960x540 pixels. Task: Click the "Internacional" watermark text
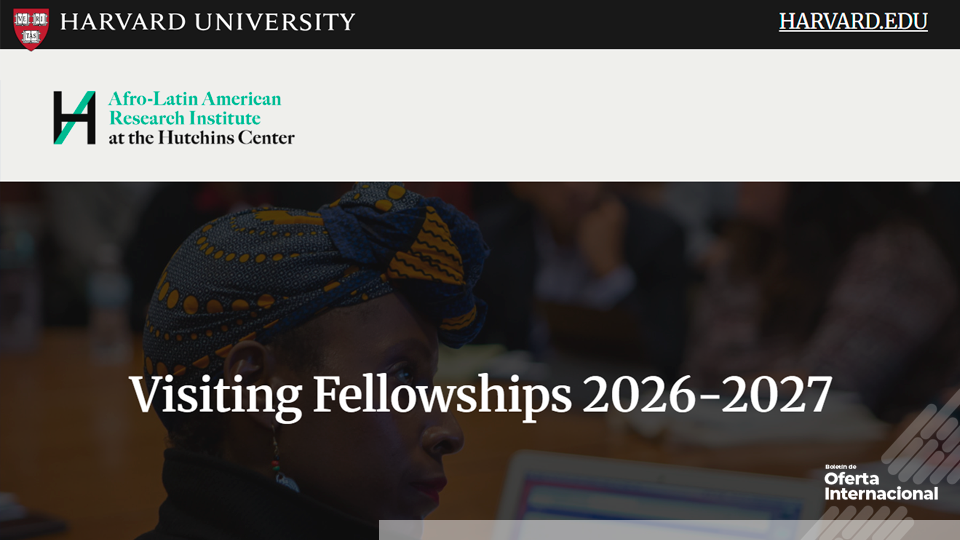click(x=880, y=494)
